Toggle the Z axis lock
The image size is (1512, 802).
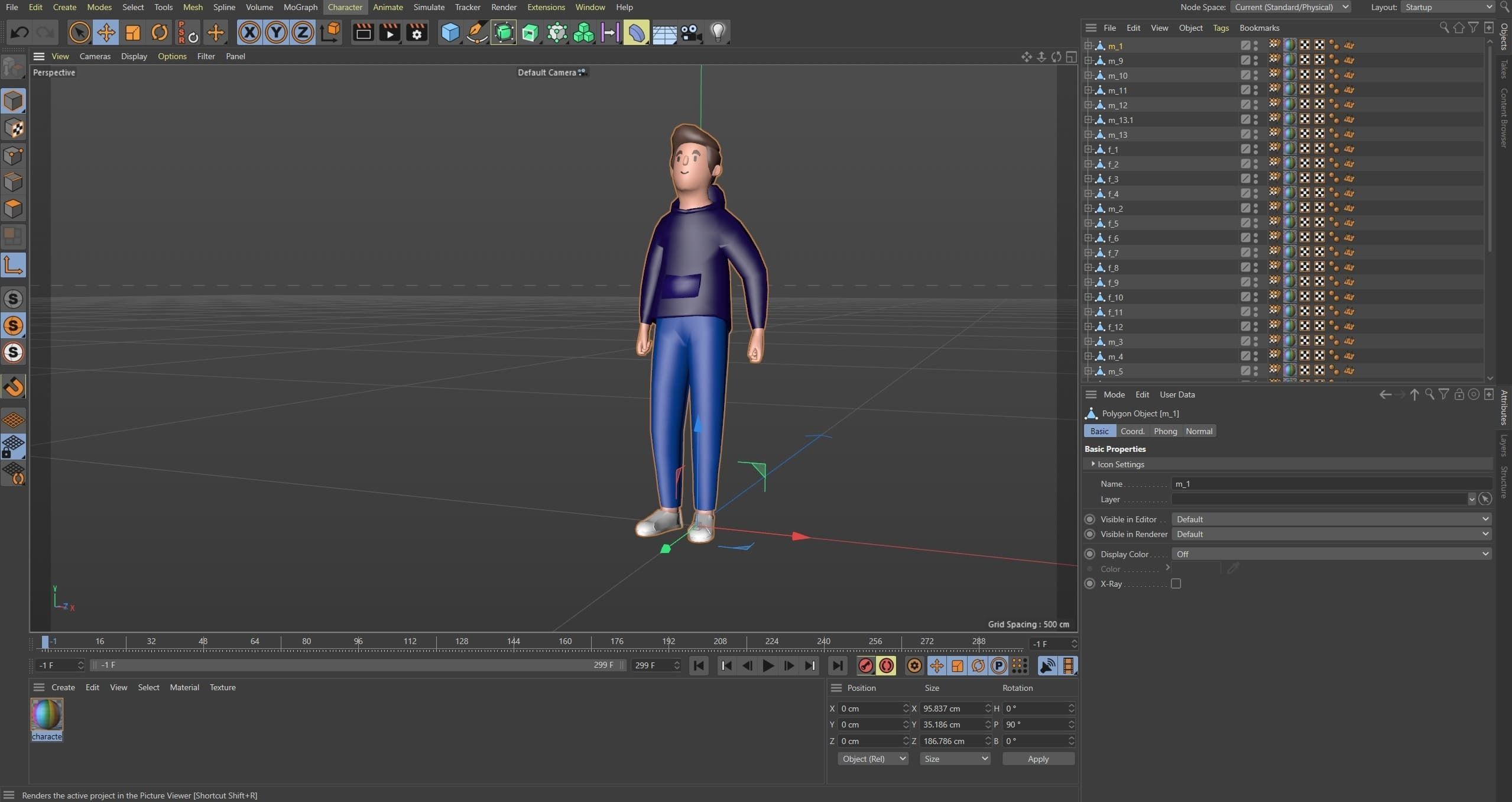coord(303,33)
